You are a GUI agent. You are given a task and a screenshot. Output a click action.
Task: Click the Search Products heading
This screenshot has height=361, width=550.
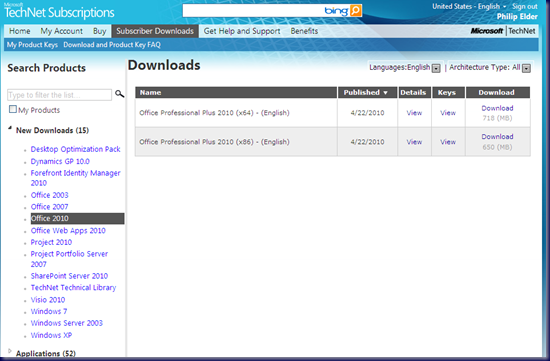click(x=46, y=68)
